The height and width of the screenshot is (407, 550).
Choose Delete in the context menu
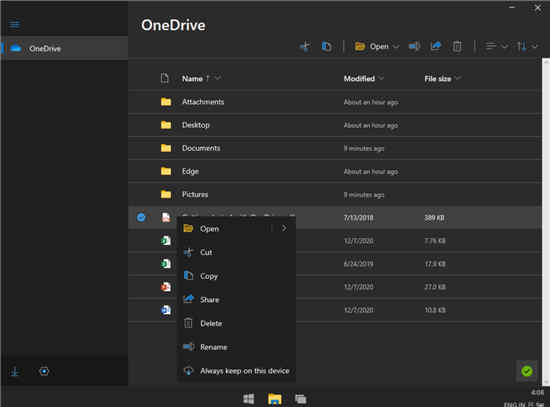(x=237, y=323)
